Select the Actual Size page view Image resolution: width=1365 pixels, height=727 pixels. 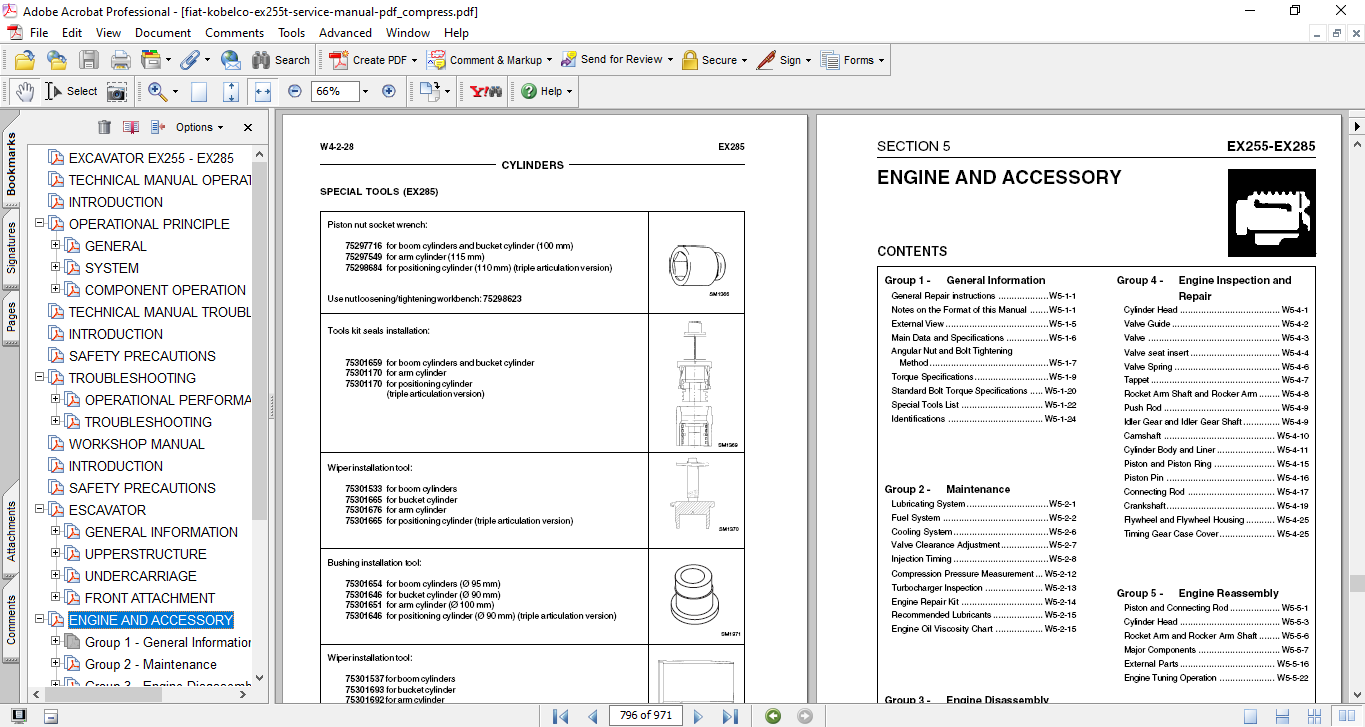tap(199, 91)
